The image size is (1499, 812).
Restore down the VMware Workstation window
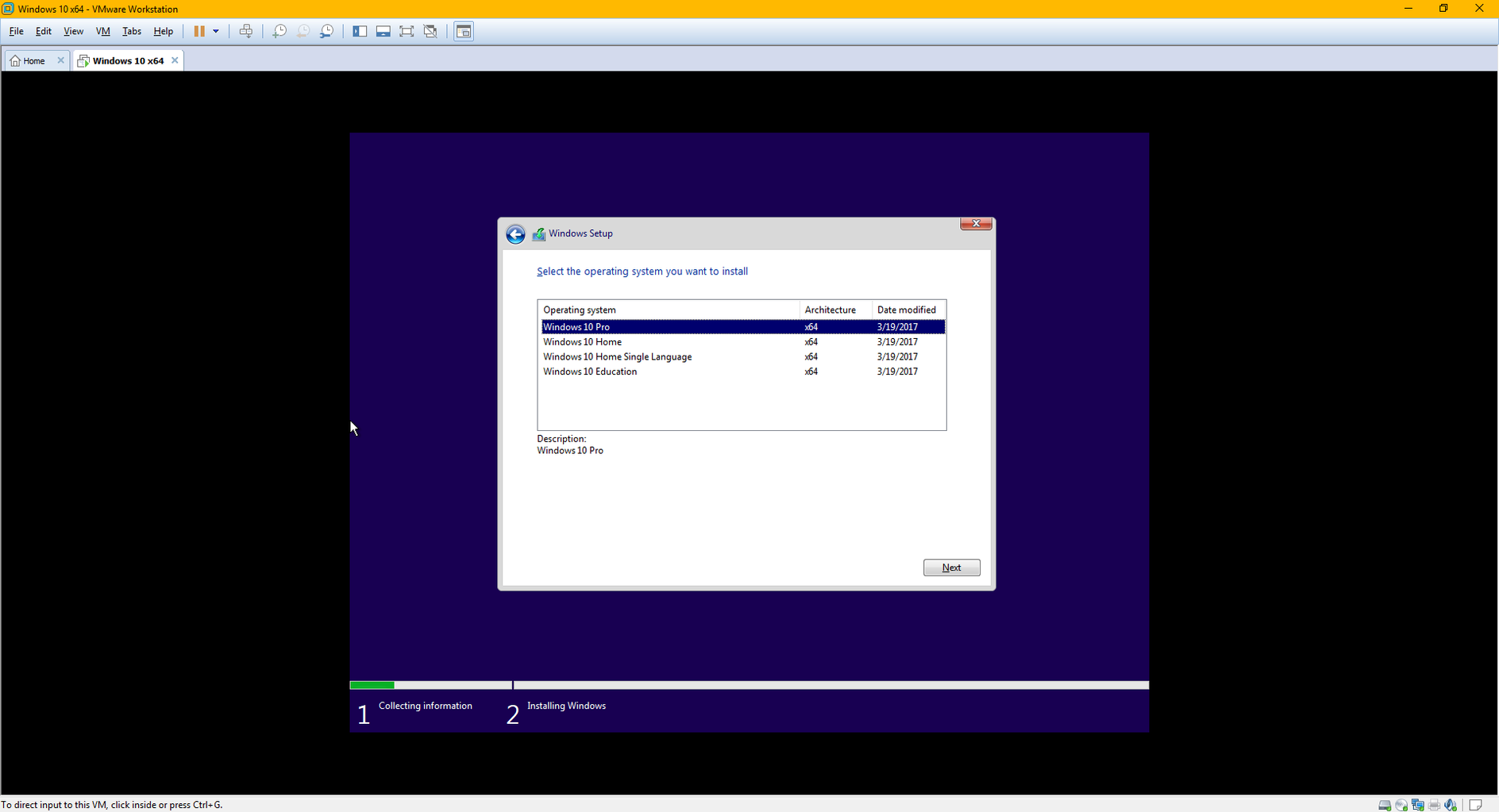(1443, 9)
